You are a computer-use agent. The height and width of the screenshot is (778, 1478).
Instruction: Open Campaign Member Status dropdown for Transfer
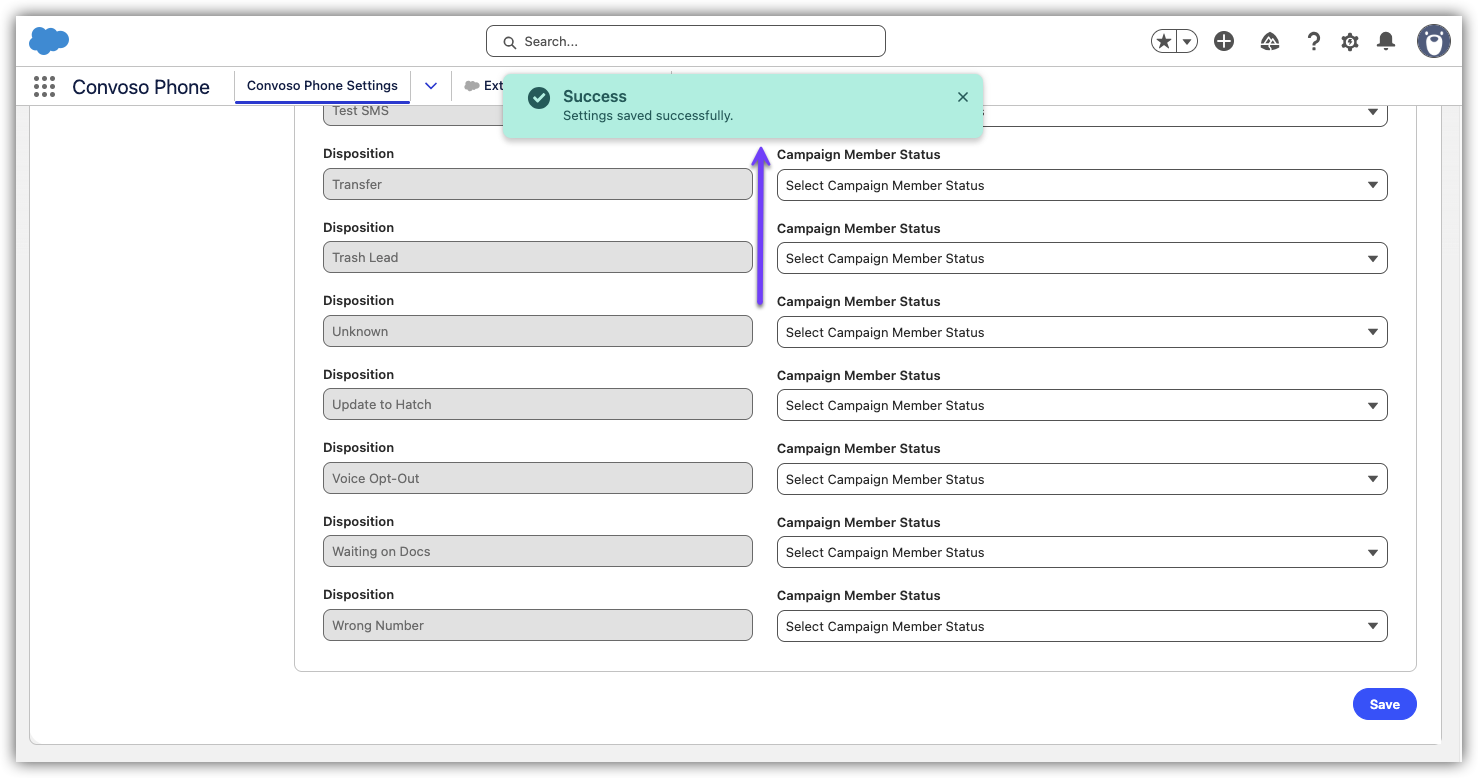pos(1081,185)
